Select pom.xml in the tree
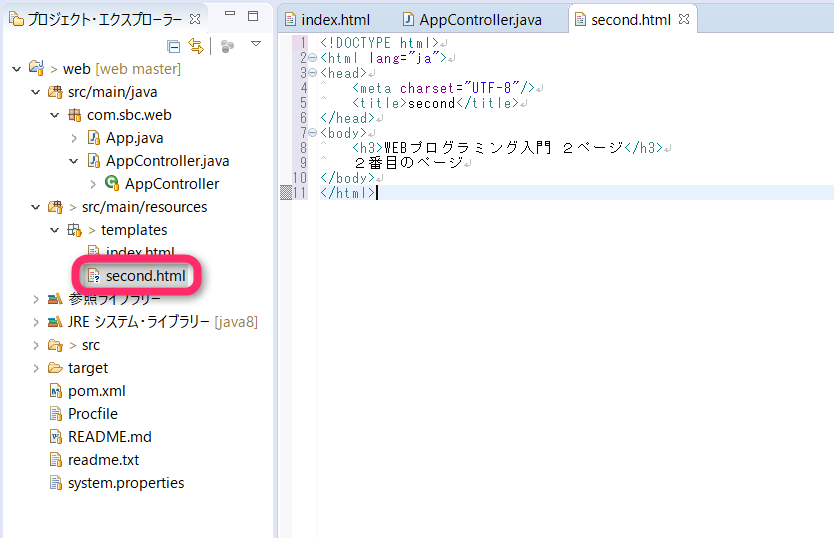Screen dimensions: 834x538 point(97,391)
